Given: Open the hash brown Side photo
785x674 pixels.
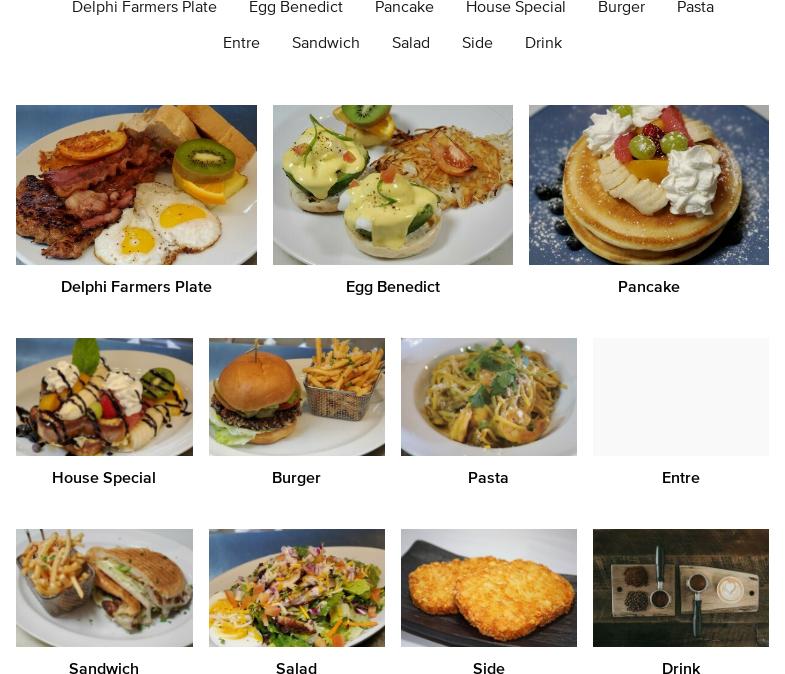Looking at the screenshot, I should (x=489, y=588).
